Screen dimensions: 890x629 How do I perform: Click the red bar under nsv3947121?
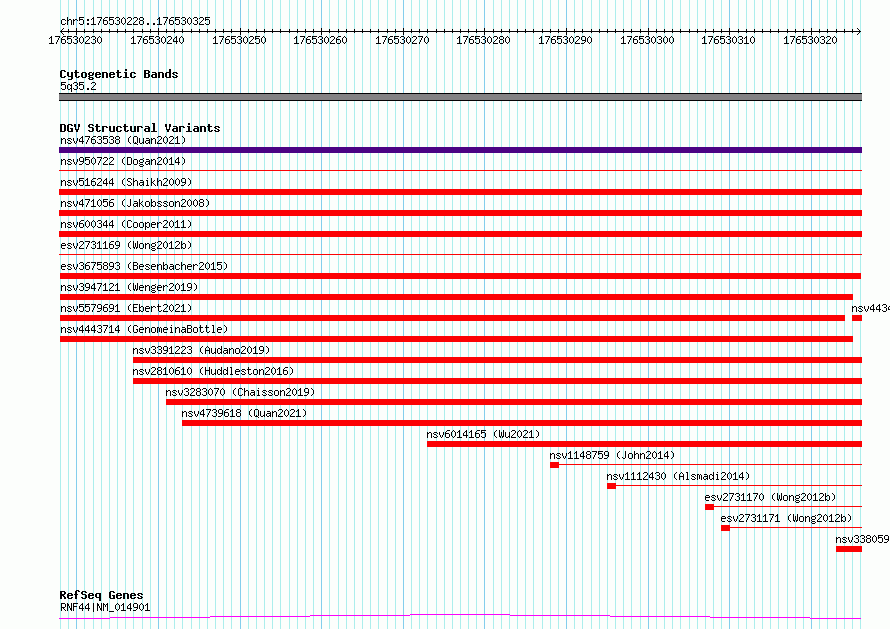pyautogui.click(x=456, y=297)
